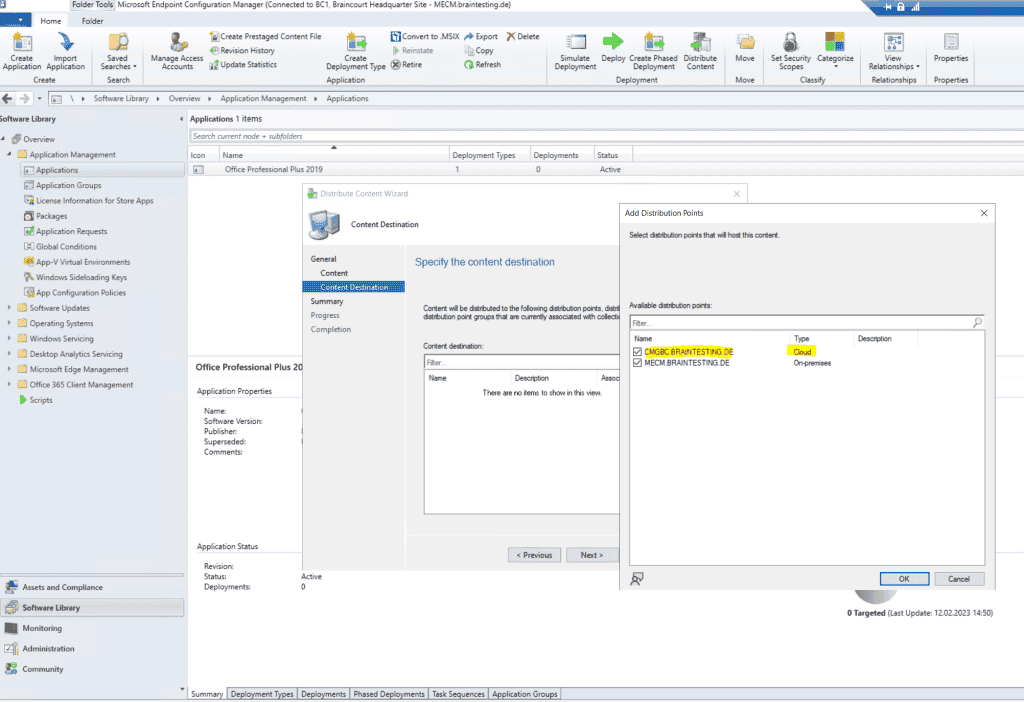
Task: Uncheck the MECM.BRAINTESTING.DE distribution point
Action: click(638, 363)
